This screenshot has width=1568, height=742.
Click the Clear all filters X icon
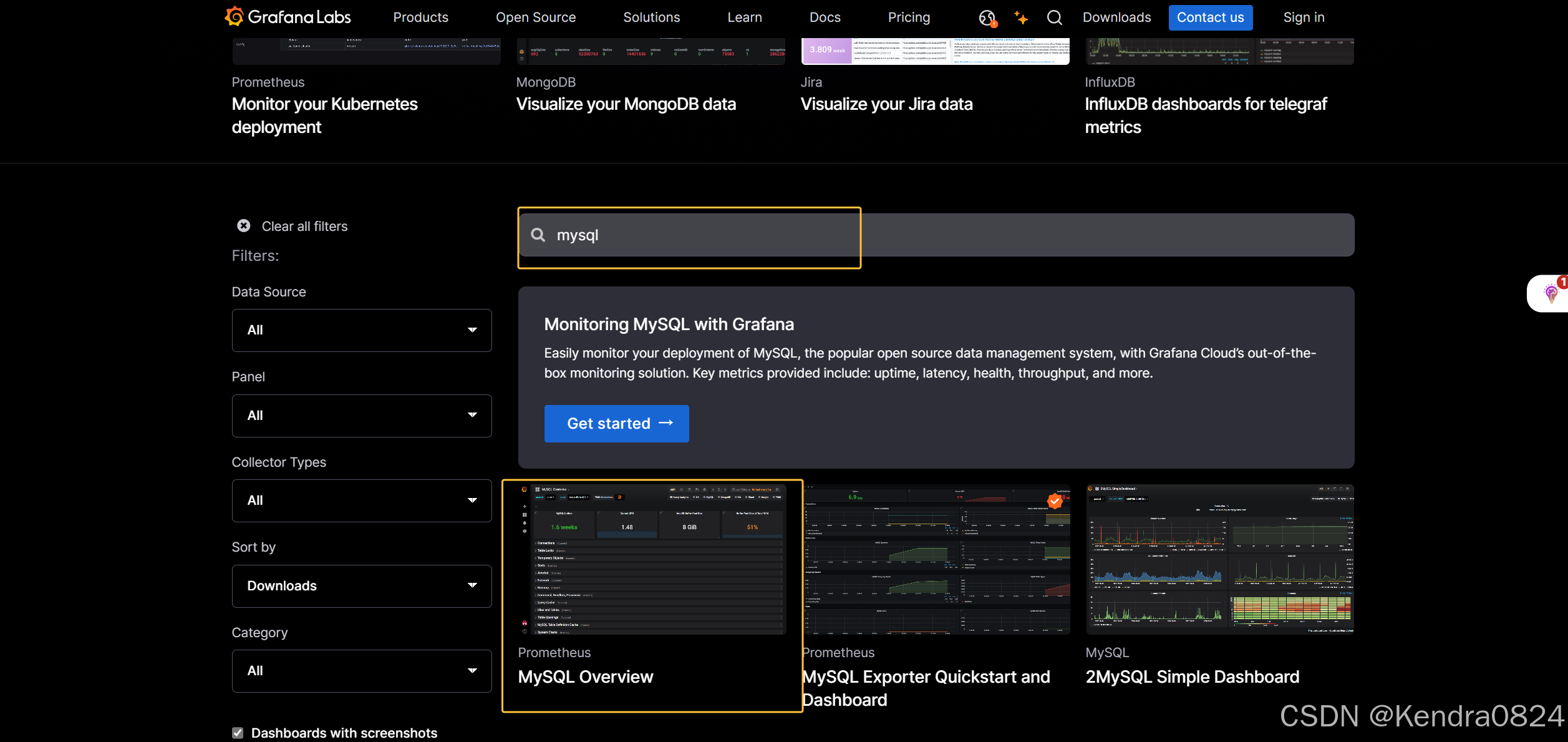pos(244,226)
